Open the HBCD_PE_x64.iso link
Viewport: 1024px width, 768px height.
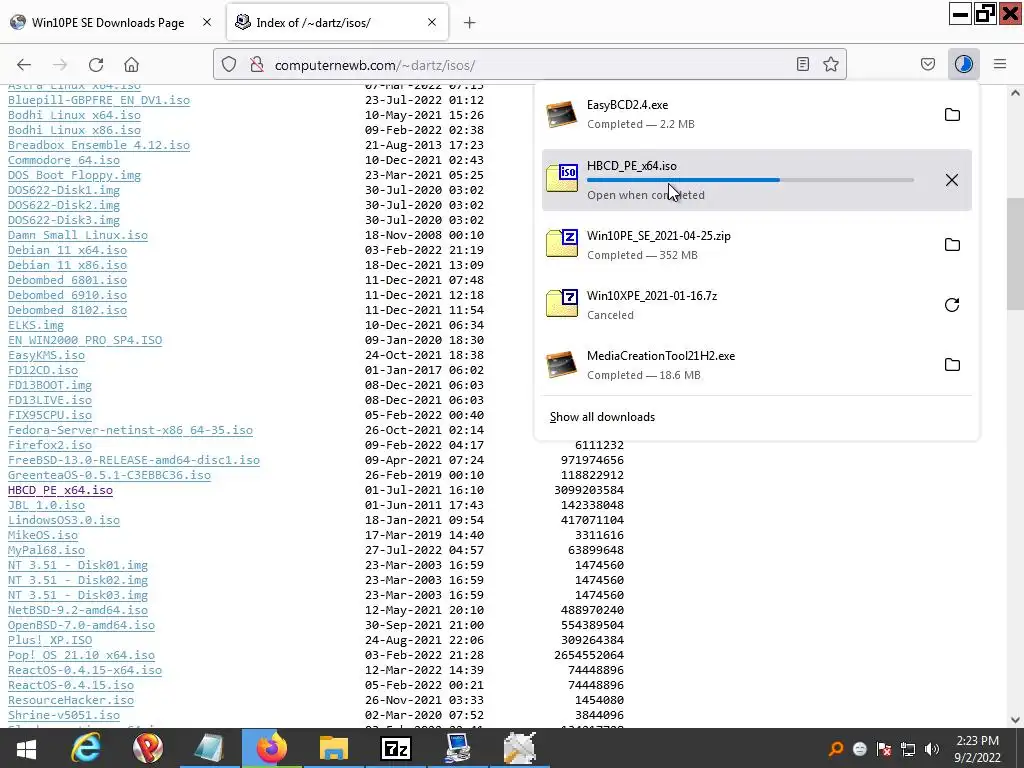(60, 490)
